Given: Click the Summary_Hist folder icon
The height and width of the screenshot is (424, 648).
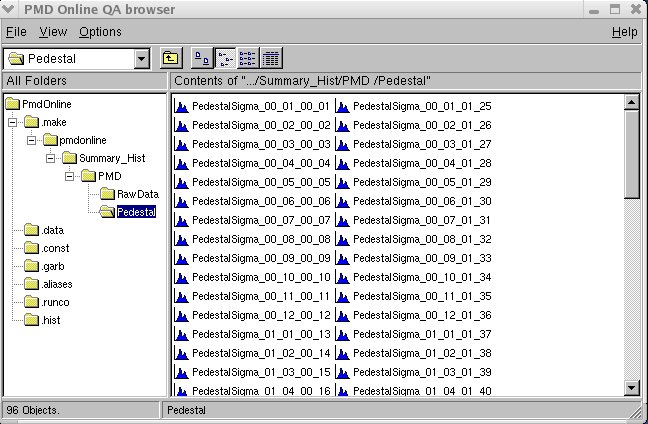Looking at the screenshot, I should [69, 158].
